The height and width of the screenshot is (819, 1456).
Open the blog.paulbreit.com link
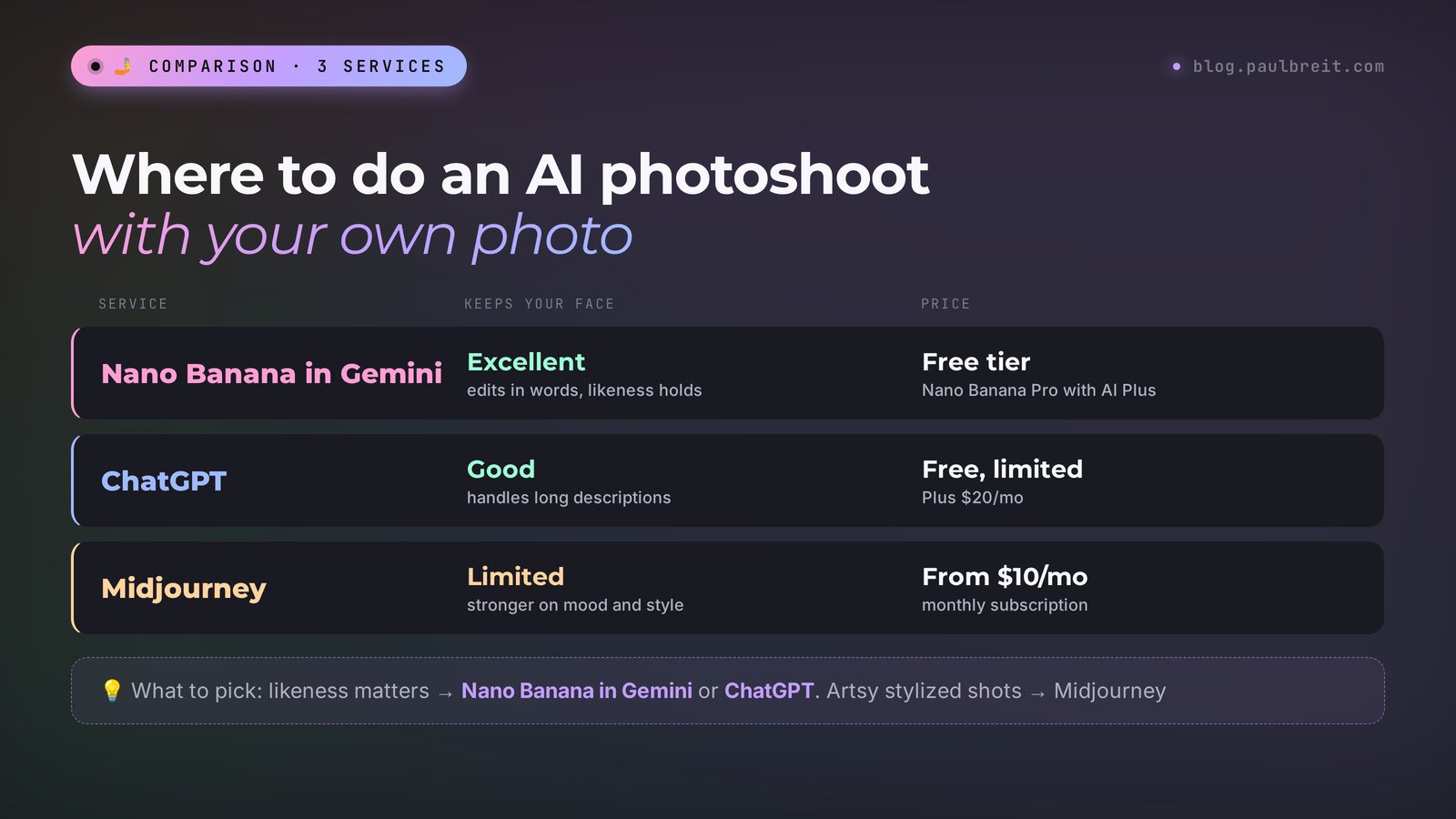[x=1289, y=66]
